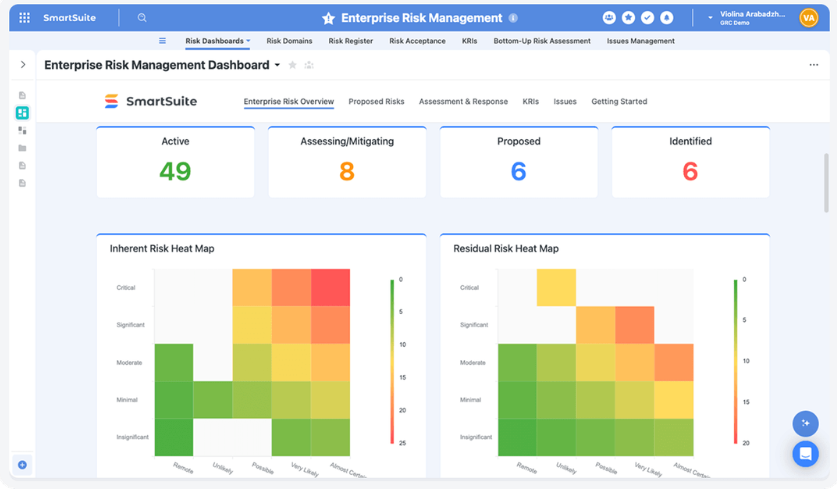Image resolution: width=837 pixels, height=492 pixels.
Task: Click the red Critical/Almost Certain inherent cell
Action: point(330,287)
